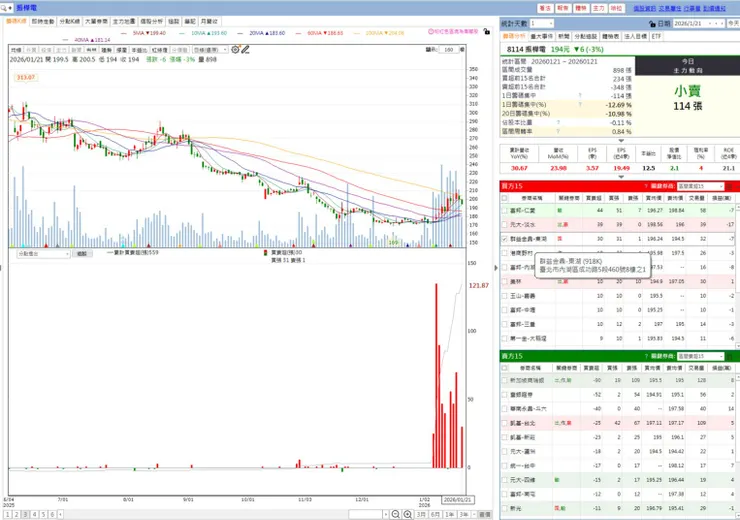The height and width of the screenshot is (520, 740).
Task: Select the 1年 range button
Action: pos(449,514)
